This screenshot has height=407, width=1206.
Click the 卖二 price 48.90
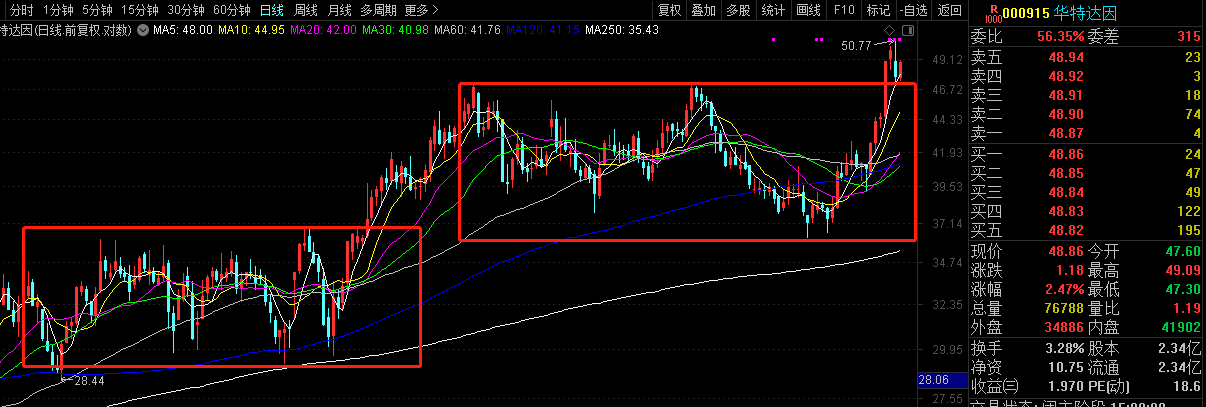click(1064, 114)
